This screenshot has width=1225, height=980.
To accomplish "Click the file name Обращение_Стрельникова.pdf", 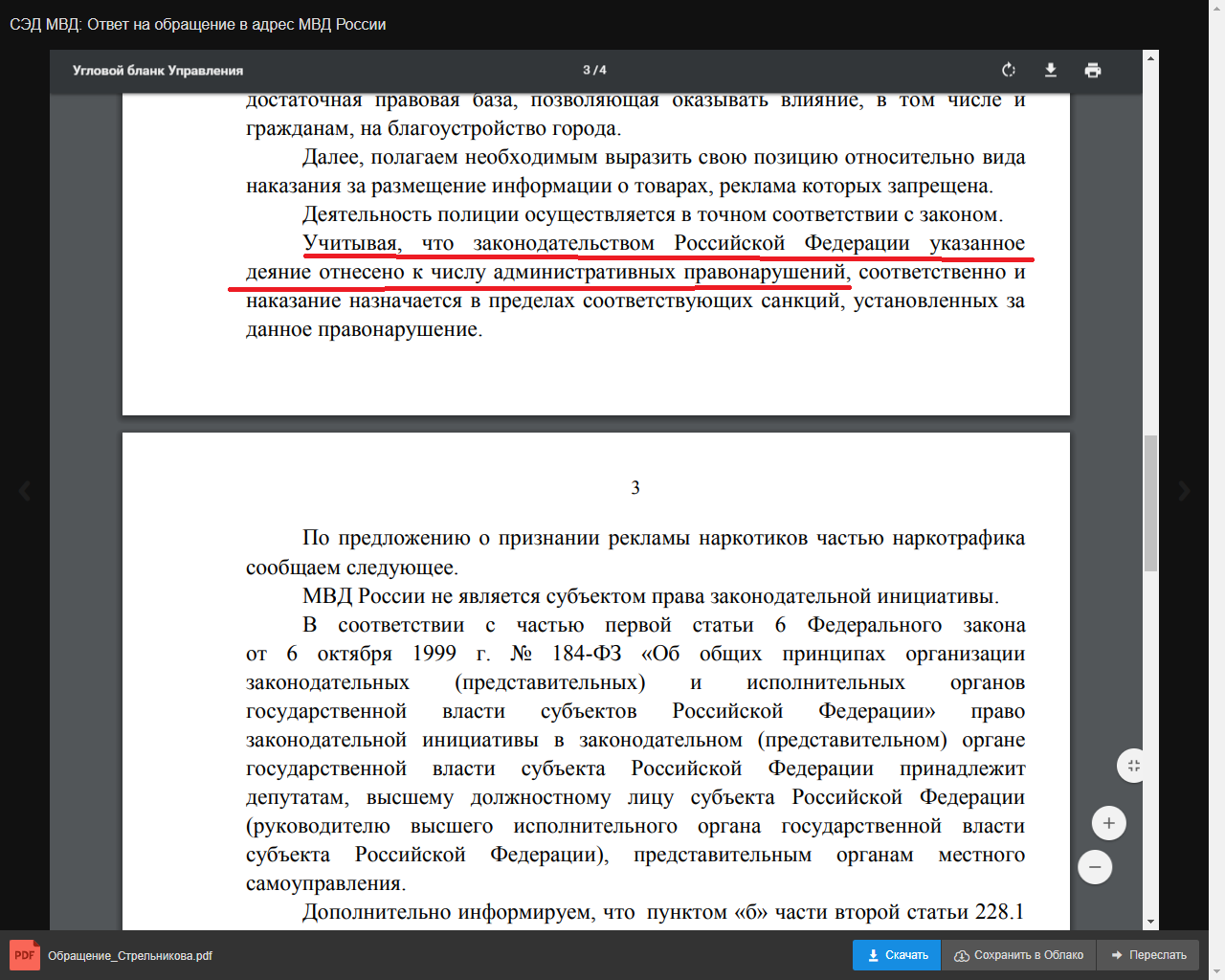I will [130, 956].
